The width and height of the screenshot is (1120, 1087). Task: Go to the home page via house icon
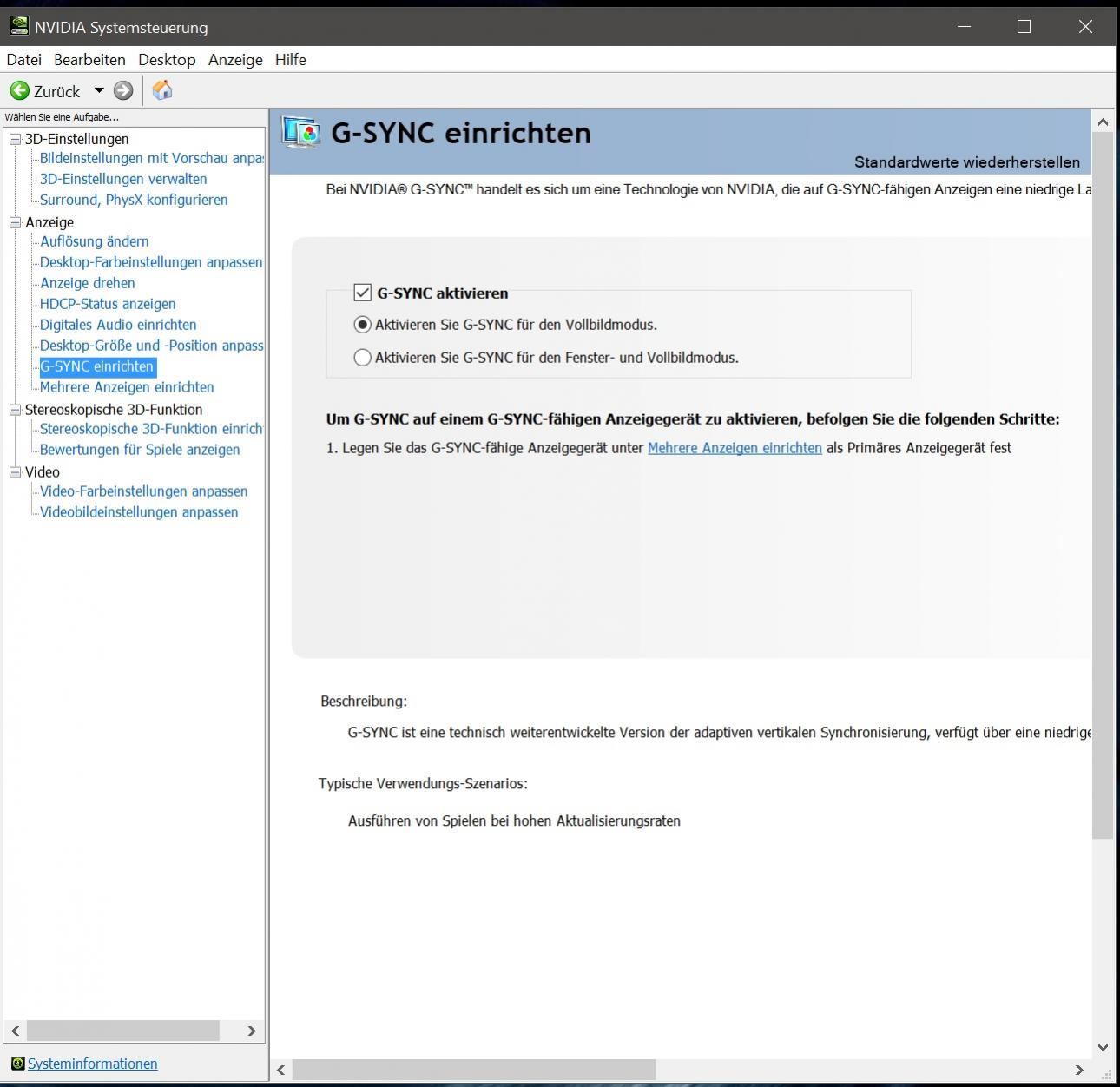162,90
